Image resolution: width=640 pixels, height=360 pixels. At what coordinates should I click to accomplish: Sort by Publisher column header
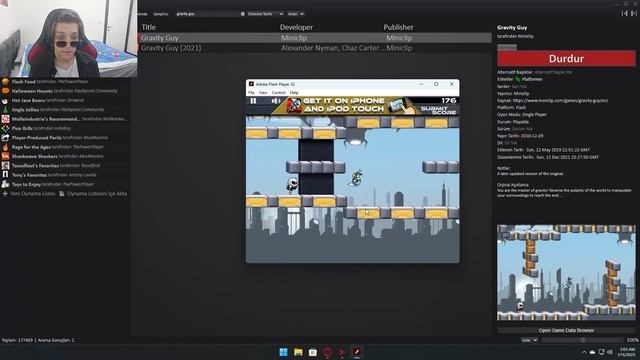398,27
